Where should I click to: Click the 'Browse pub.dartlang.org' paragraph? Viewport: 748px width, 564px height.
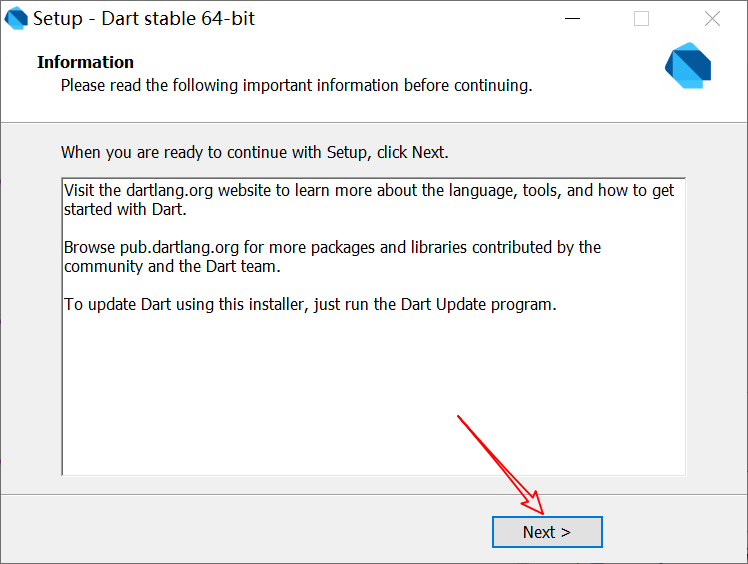click(x=332, y=257)
